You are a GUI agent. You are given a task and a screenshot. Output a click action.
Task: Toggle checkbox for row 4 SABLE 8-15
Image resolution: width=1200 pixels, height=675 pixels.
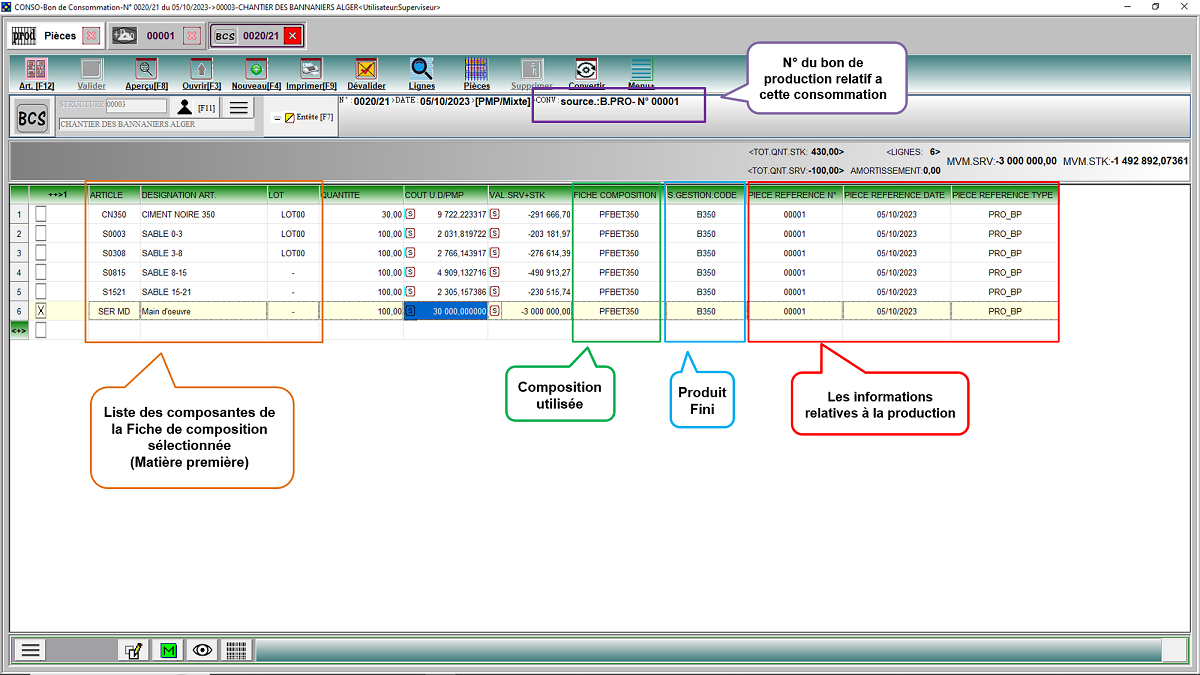pos(41,272)
